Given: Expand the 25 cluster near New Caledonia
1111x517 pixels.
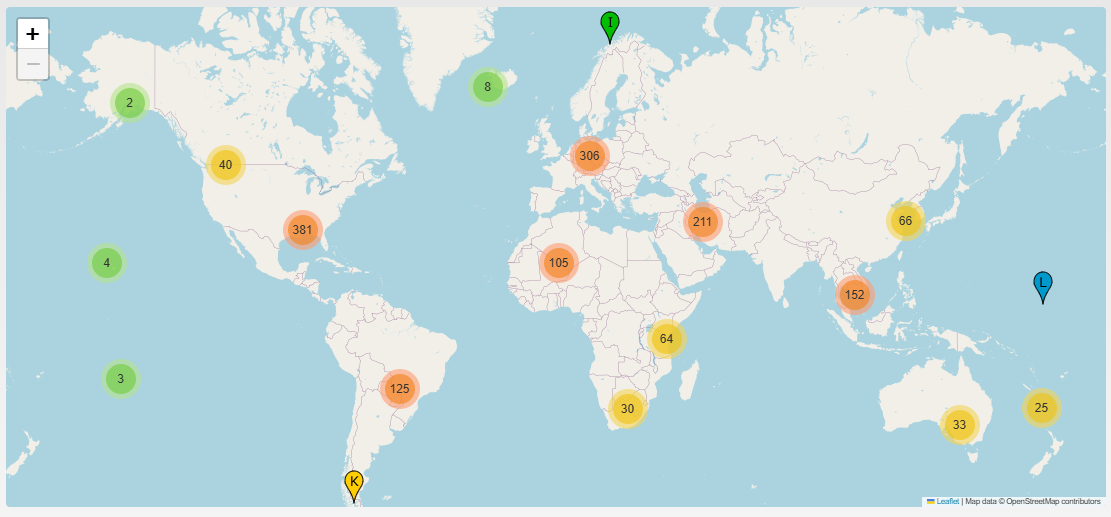Looking at the screenshot, I should click(1041, 407).
